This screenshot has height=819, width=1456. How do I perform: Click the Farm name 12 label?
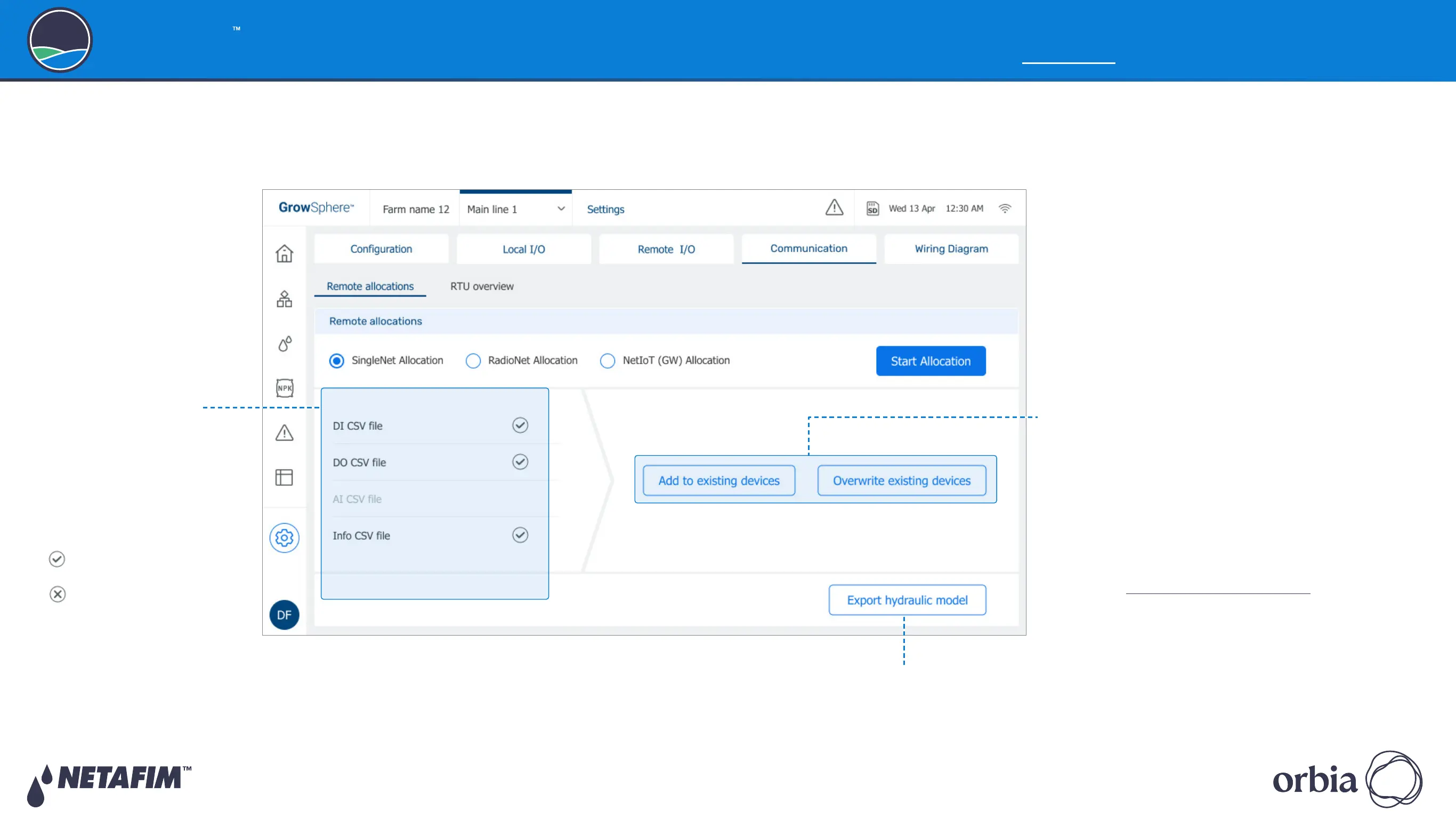416,209
